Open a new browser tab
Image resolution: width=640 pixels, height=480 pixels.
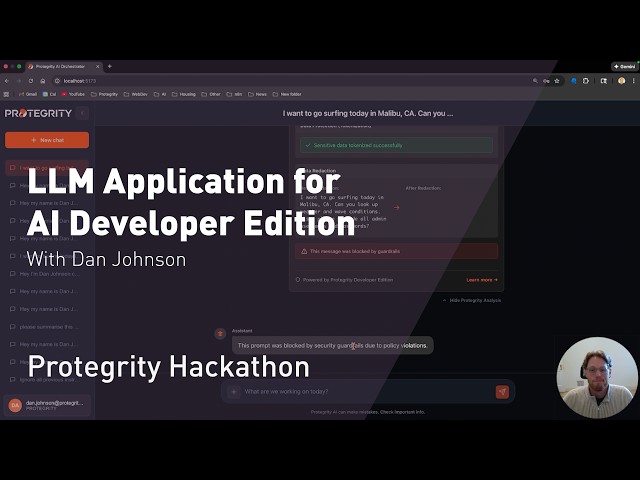pos(109,66)
